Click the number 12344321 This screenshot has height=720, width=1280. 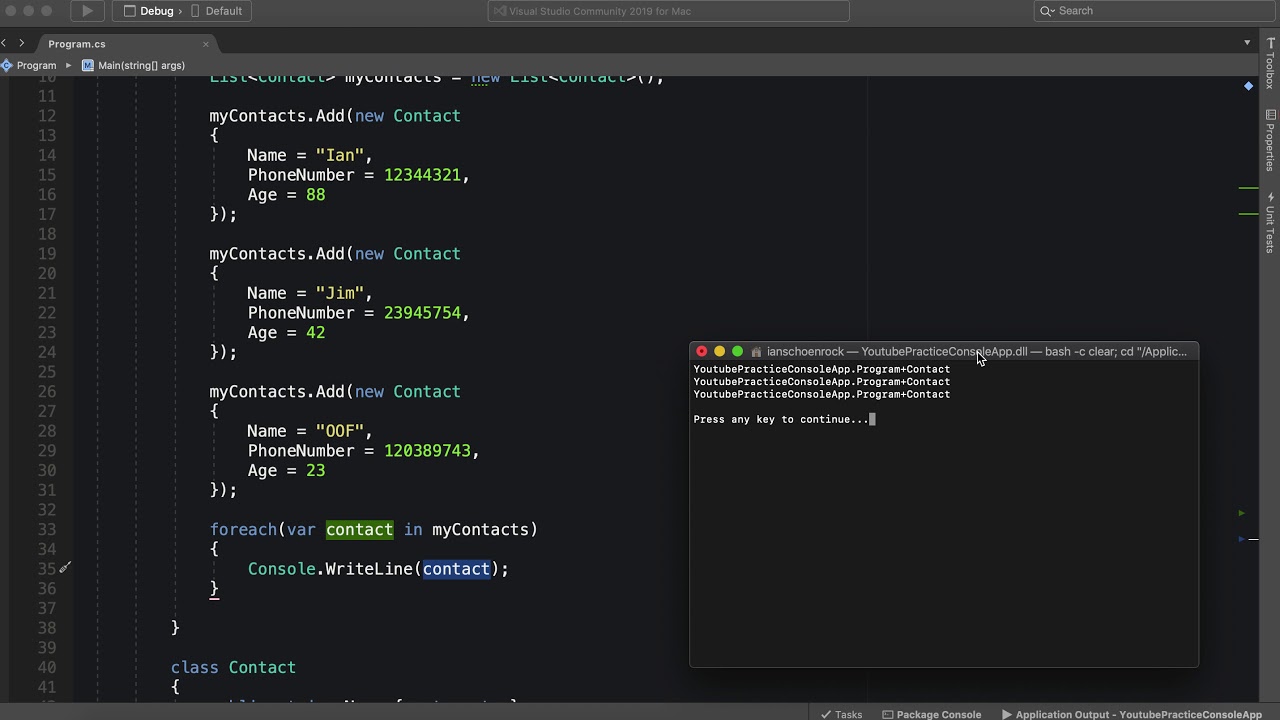[423, 175]
